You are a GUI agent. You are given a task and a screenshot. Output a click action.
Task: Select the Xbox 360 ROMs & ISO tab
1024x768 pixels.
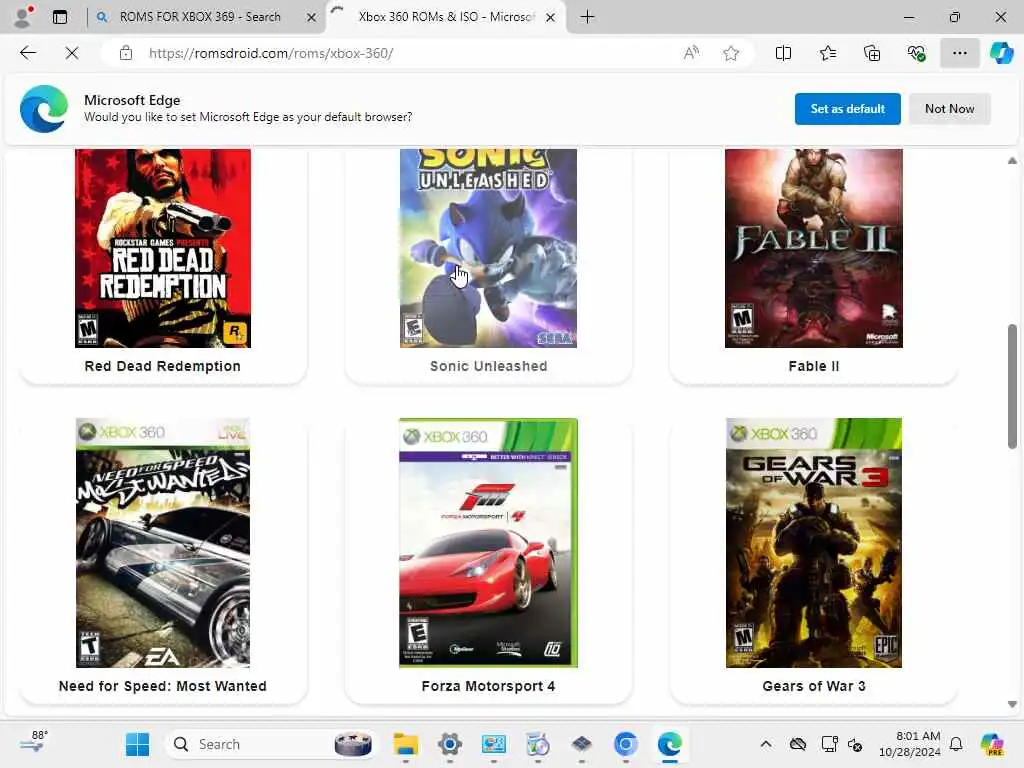(446, 17)
